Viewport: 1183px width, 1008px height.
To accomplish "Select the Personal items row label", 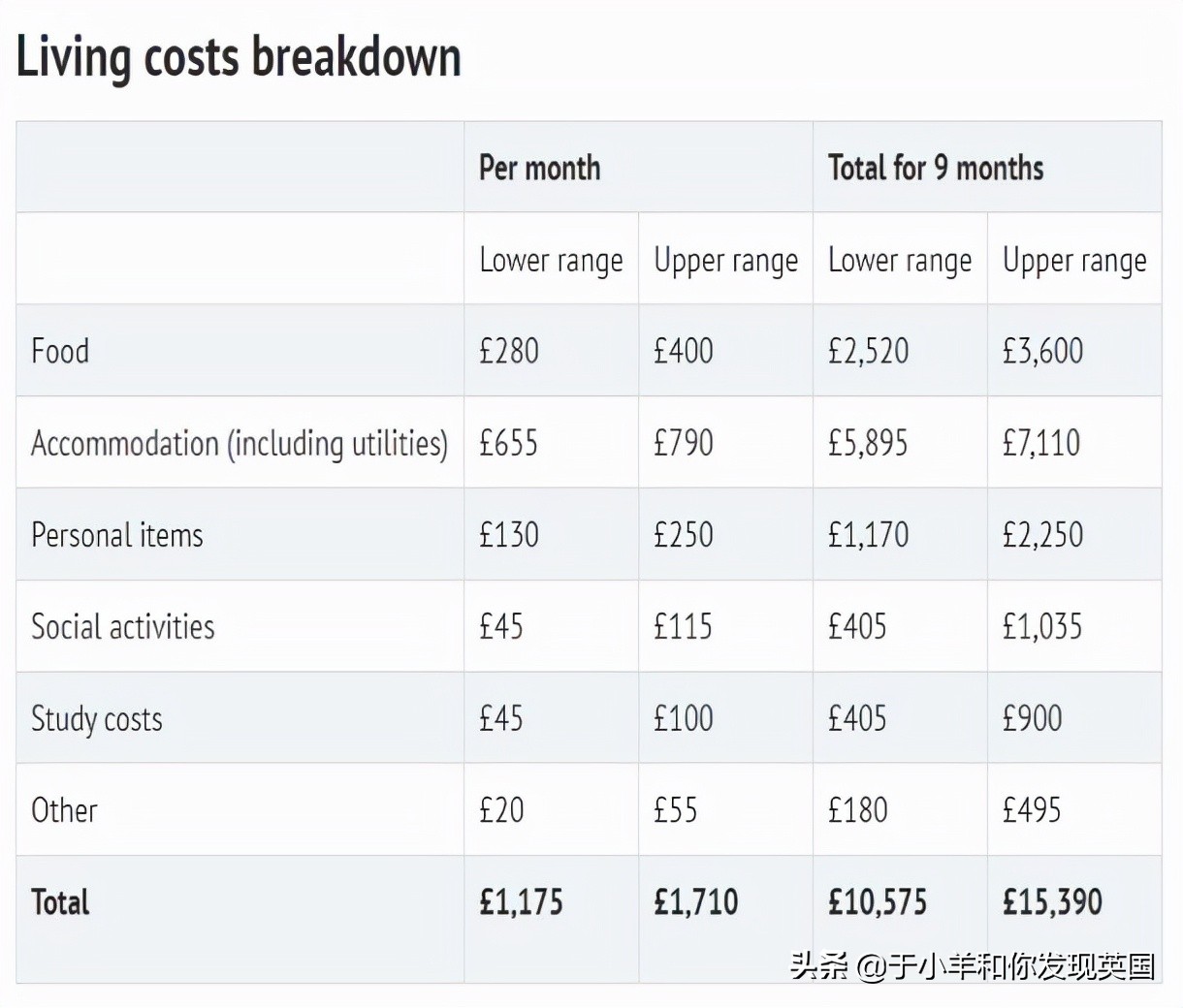I will tap(117, 535).
